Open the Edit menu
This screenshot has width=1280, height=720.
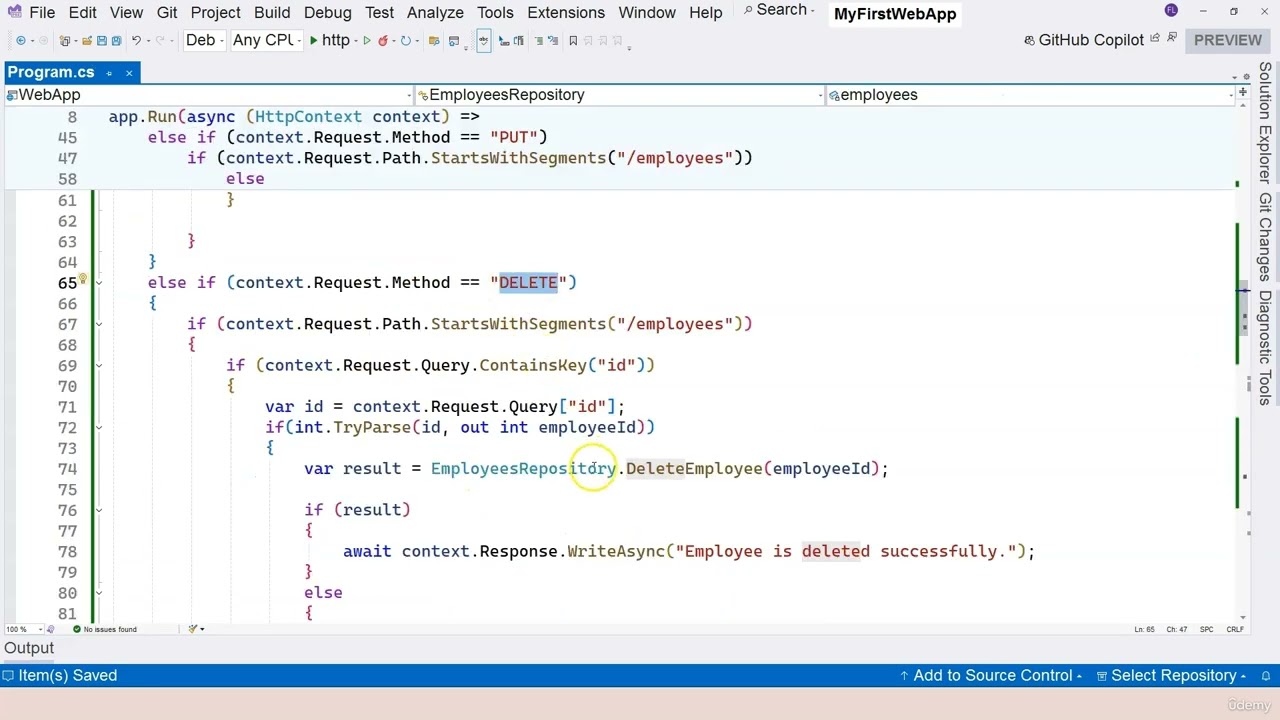point(83,13)
